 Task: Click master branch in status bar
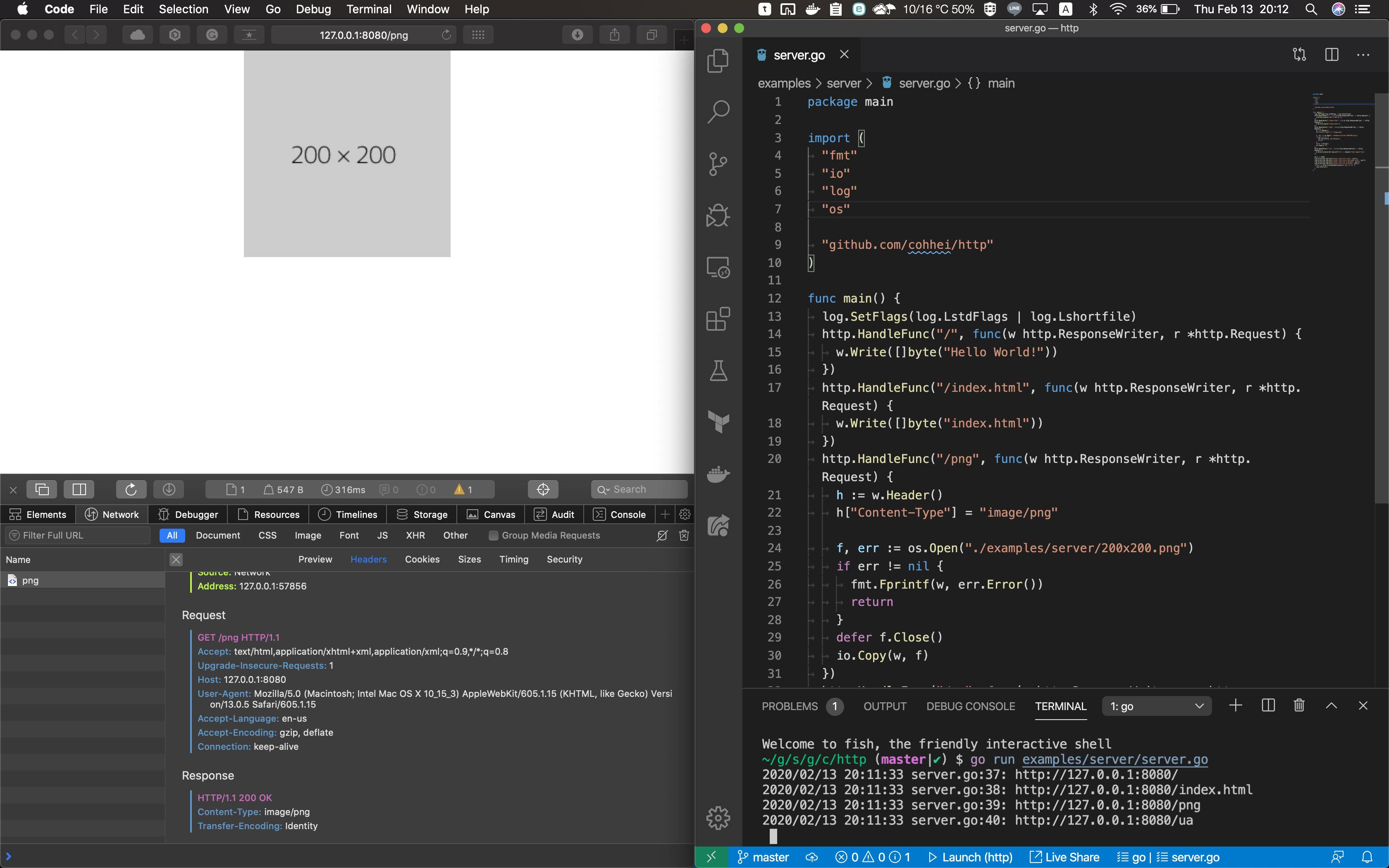coord(763,857)
